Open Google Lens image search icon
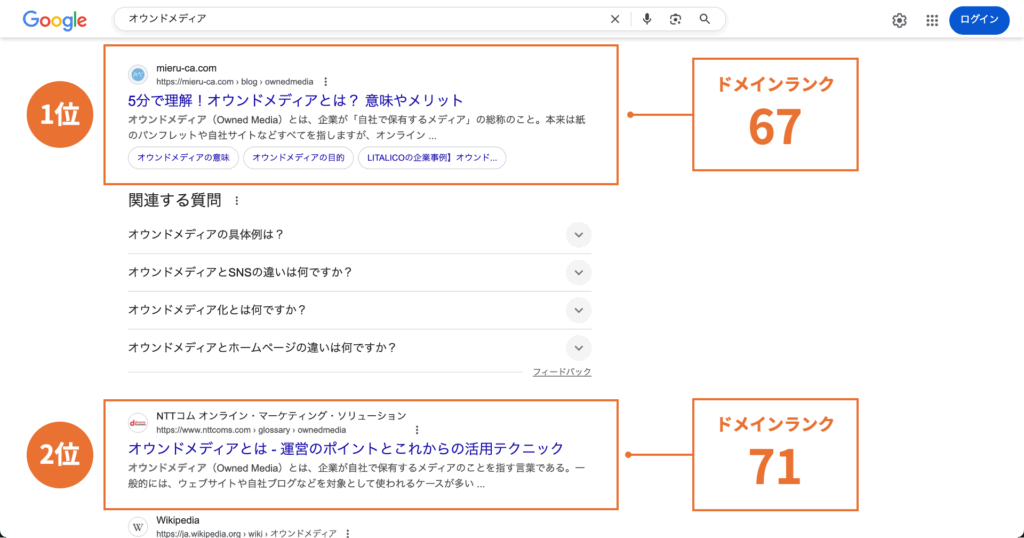Viewport: 1024px width, 538px height. tap(675, 19)
